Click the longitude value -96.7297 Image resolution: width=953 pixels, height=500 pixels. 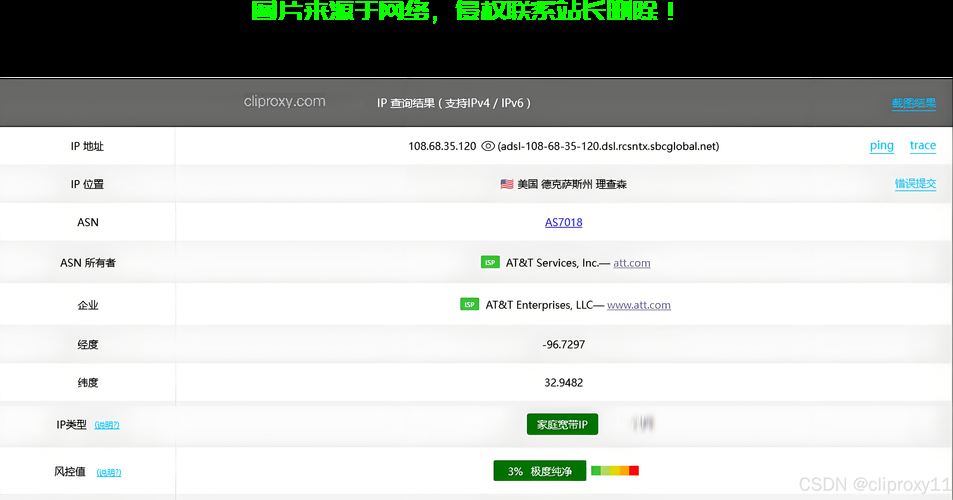563,344
